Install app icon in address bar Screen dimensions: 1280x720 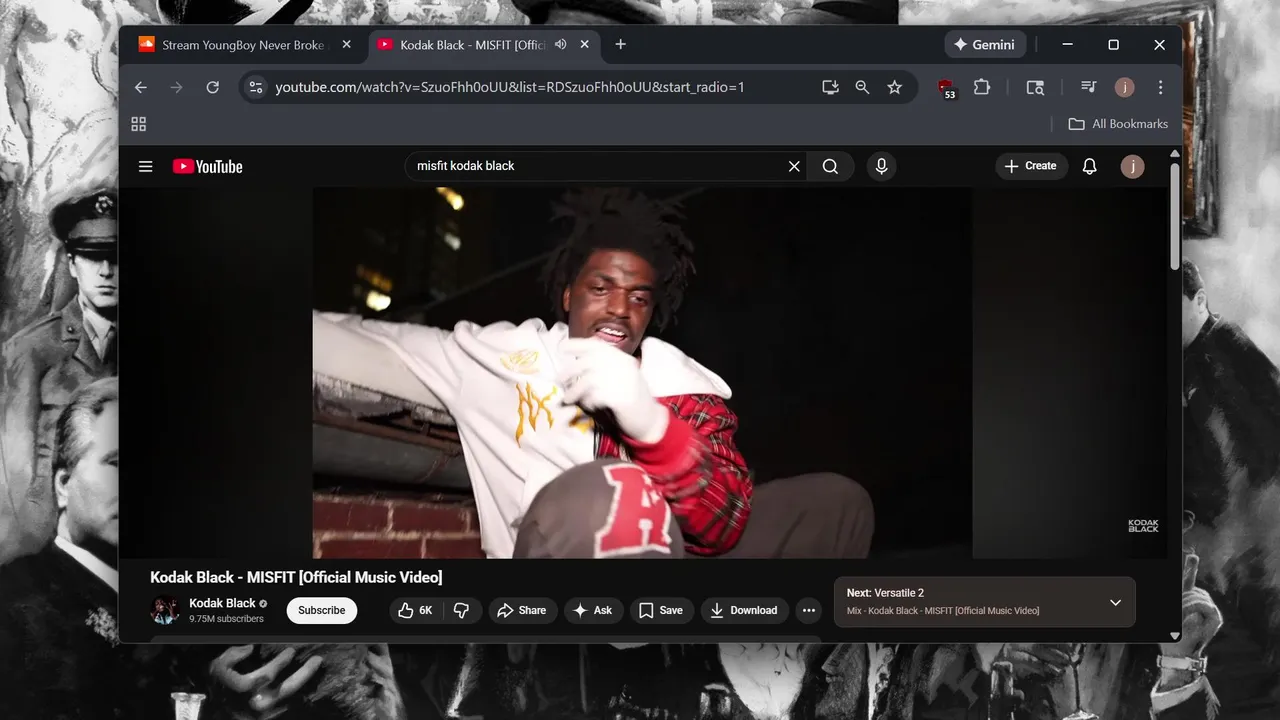(830, 87)
